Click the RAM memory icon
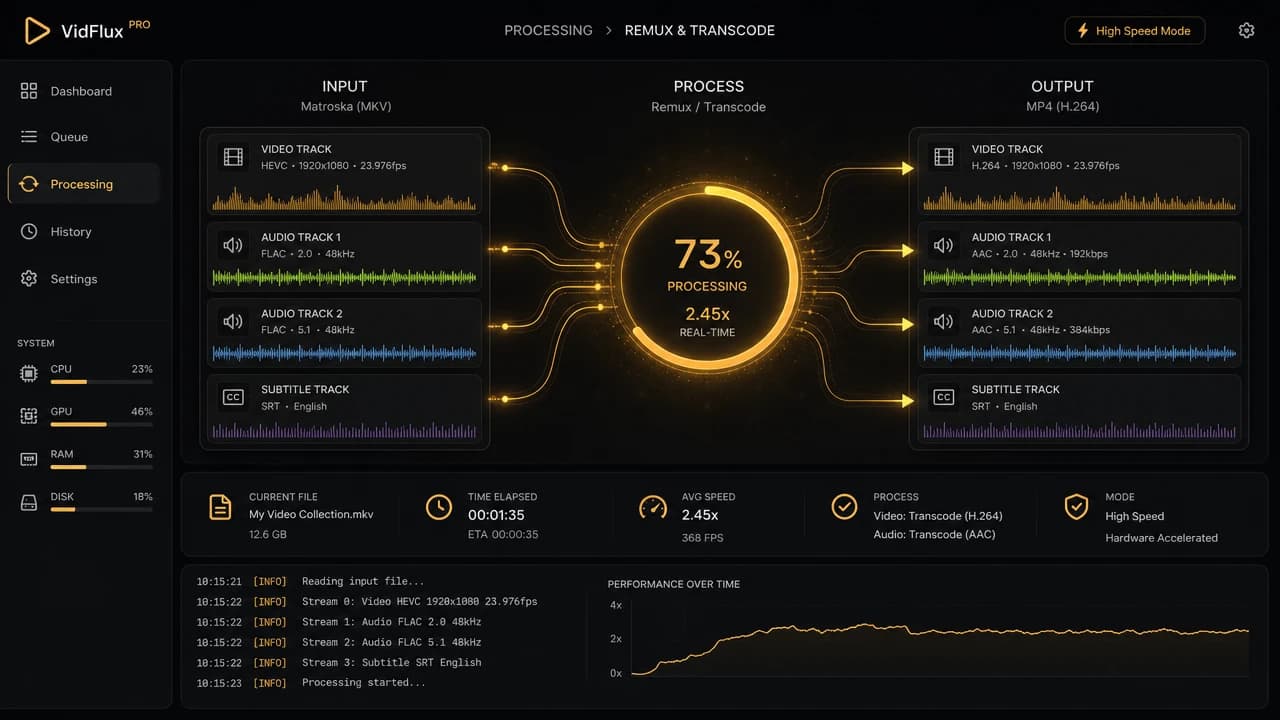This screenshot has width=1280, height=720. point(29,459)
